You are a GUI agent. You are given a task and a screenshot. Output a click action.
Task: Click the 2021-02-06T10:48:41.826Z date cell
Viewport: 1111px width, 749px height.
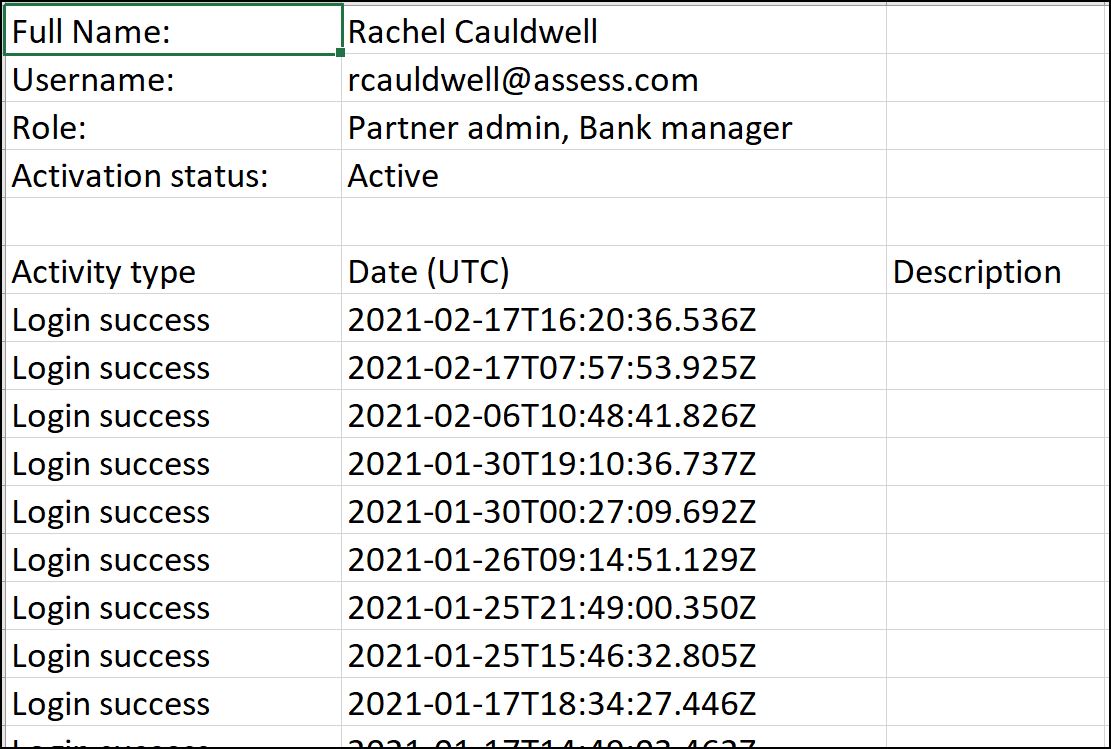click(x=551, y=416)
